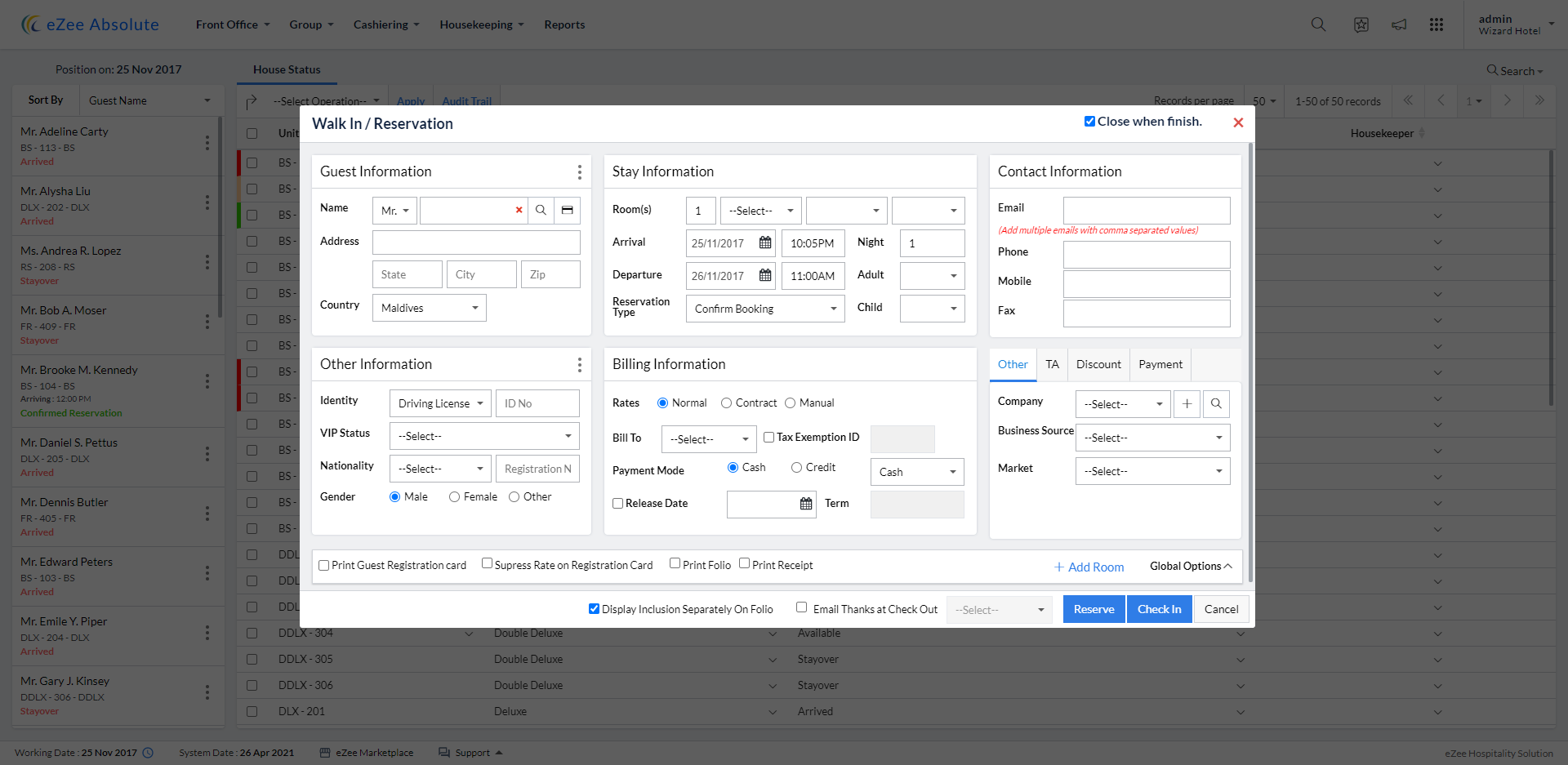Switch to the TA tab
The image size is (1568, 765).
1052,365
